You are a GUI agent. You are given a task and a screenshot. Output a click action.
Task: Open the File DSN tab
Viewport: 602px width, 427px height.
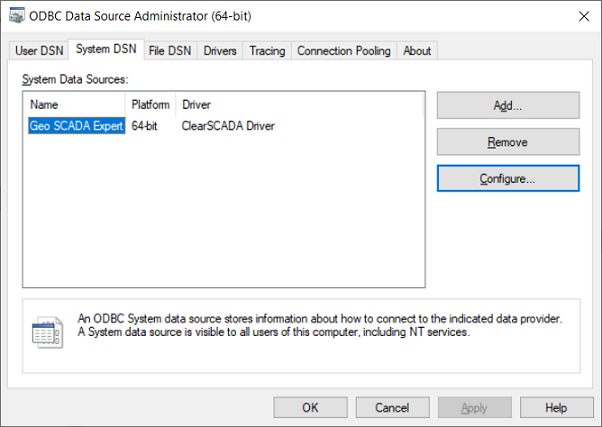click(x=171, y=51)
